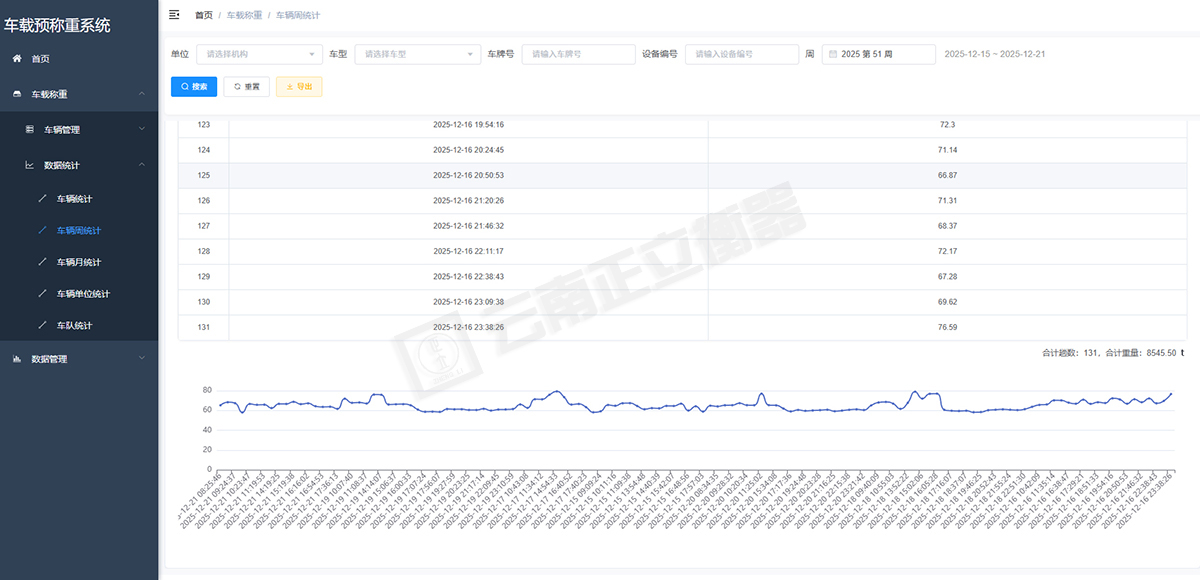Click the home icon beside 首页

(x=17, y=59)
